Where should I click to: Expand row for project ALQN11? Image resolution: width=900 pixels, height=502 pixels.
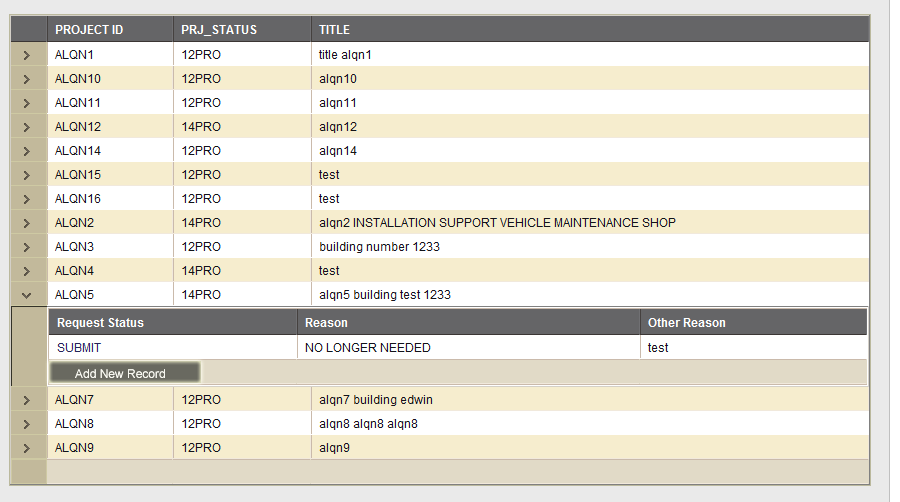pos(27,103)
